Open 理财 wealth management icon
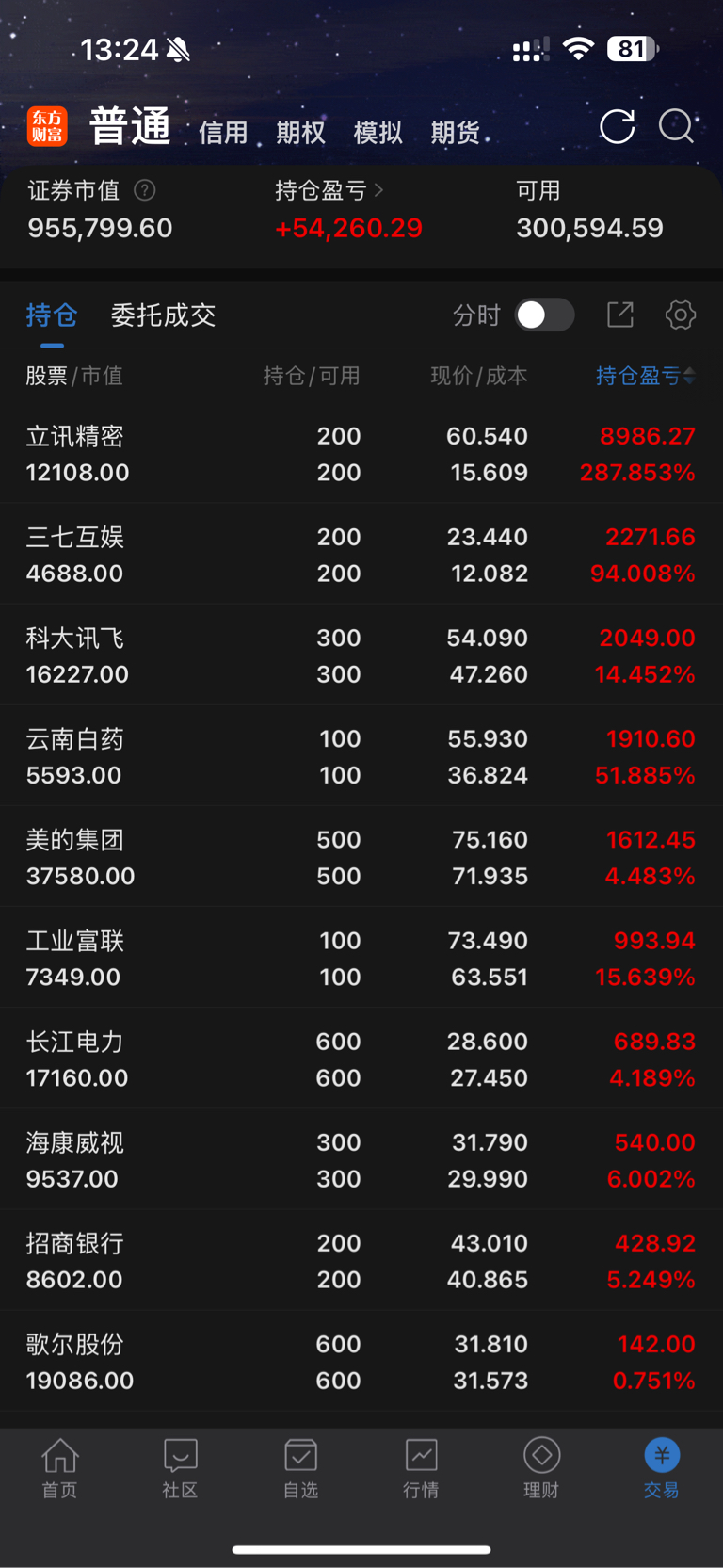723x1568 pixels. [541, 1467]
